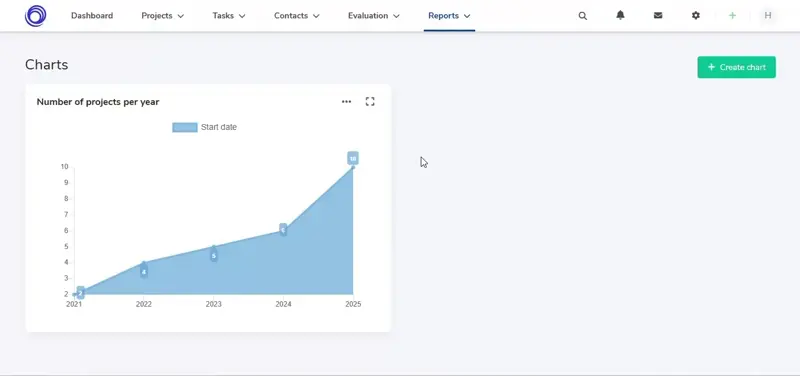Open settings gear icon

(696, 16)
